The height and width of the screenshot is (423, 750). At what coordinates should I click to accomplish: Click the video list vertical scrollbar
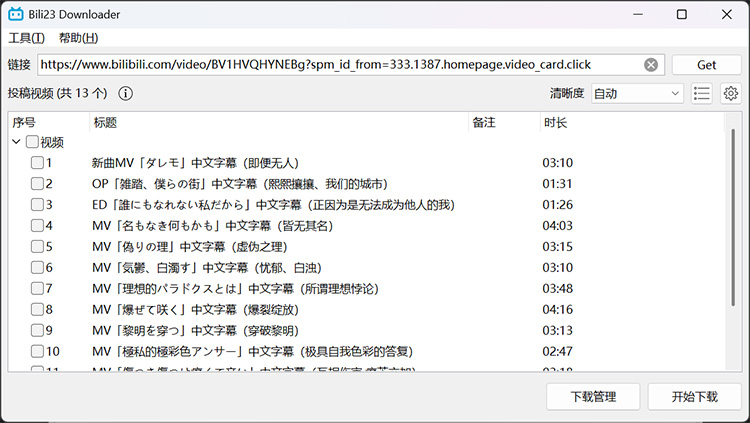point(733,218)
